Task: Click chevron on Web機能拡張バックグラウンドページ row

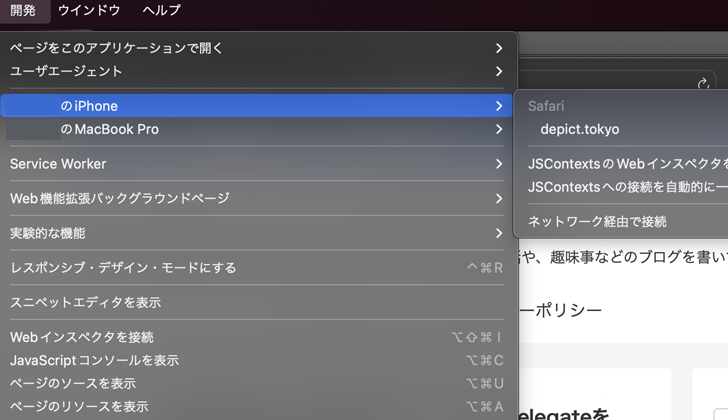Action: pos(499,199)
